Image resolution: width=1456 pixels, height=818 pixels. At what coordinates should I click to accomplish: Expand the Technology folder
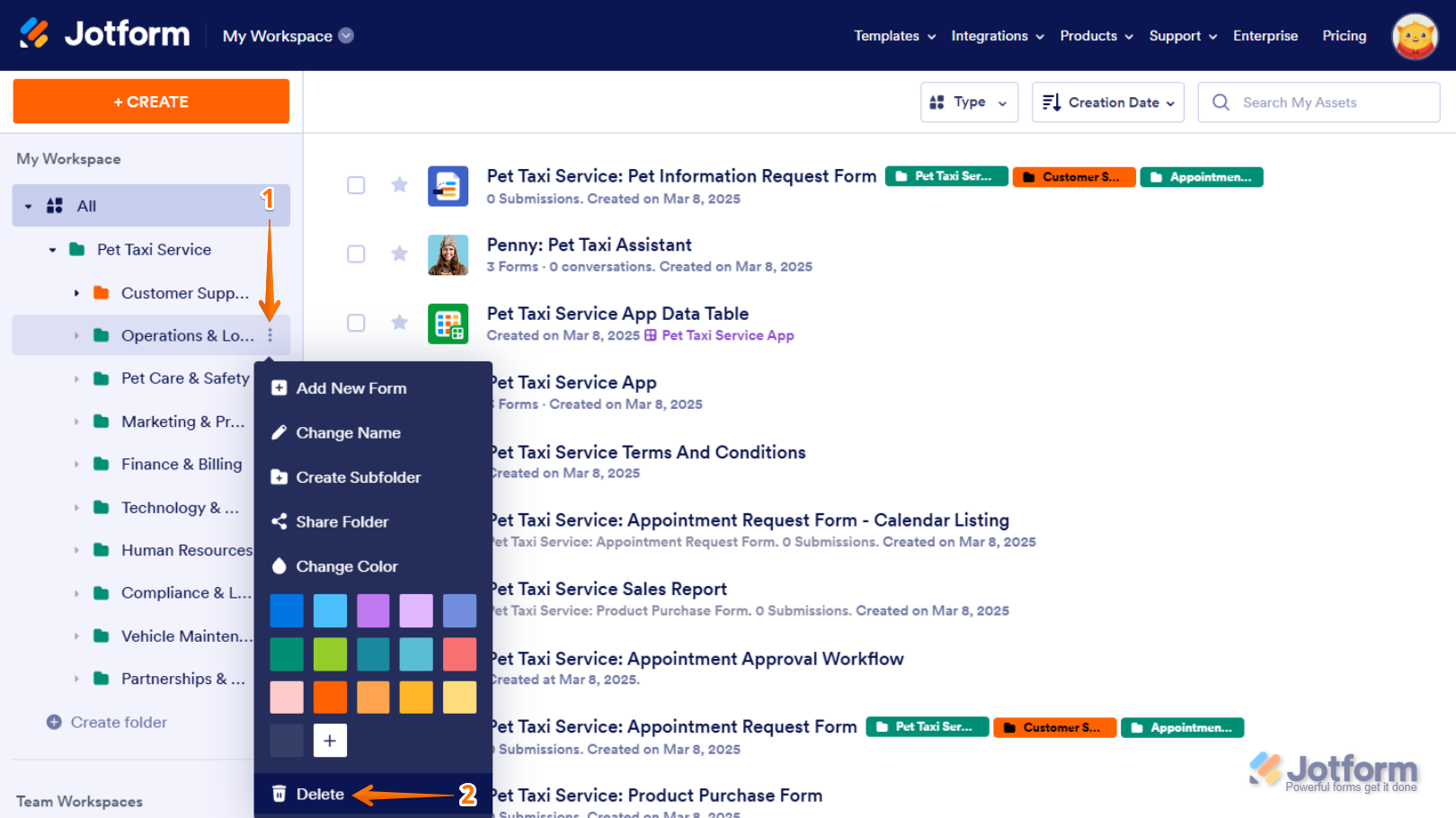(76, 508)
